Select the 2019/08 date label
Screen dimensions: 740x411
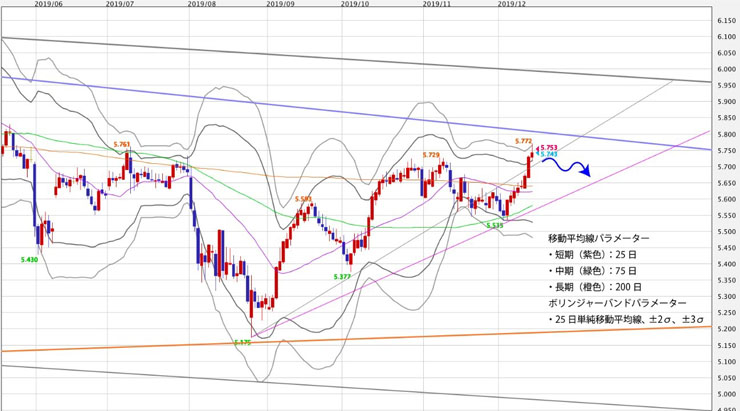202,3
